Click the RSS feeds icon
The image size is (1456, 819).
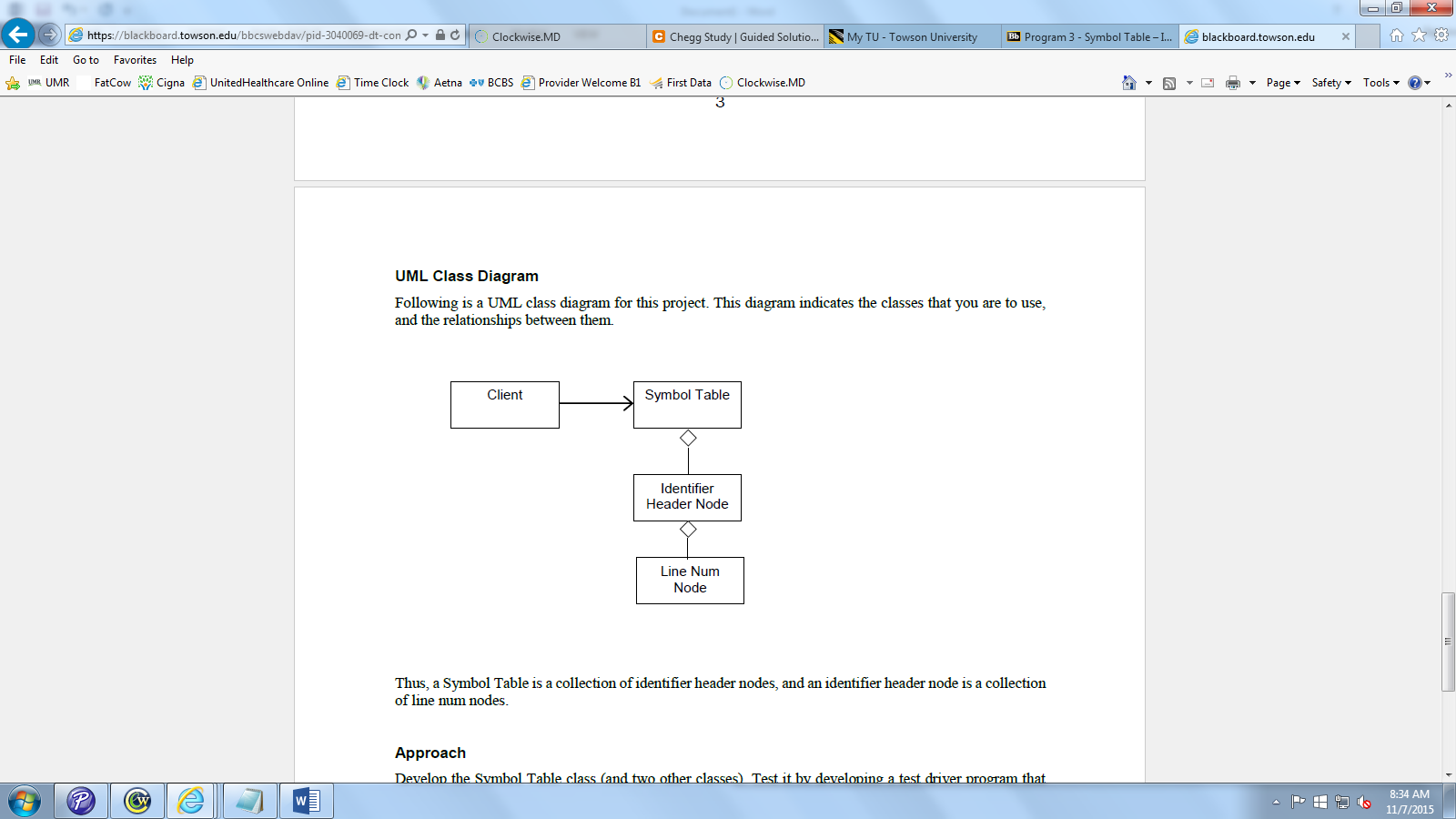[1168, 82]
